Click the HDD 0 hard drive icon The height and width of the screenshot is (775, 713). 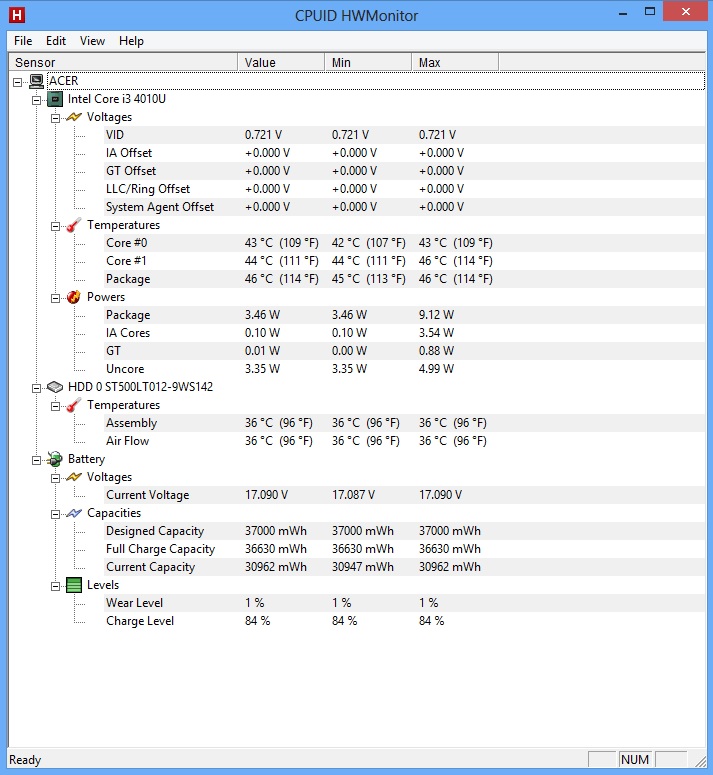pos(55,387)
